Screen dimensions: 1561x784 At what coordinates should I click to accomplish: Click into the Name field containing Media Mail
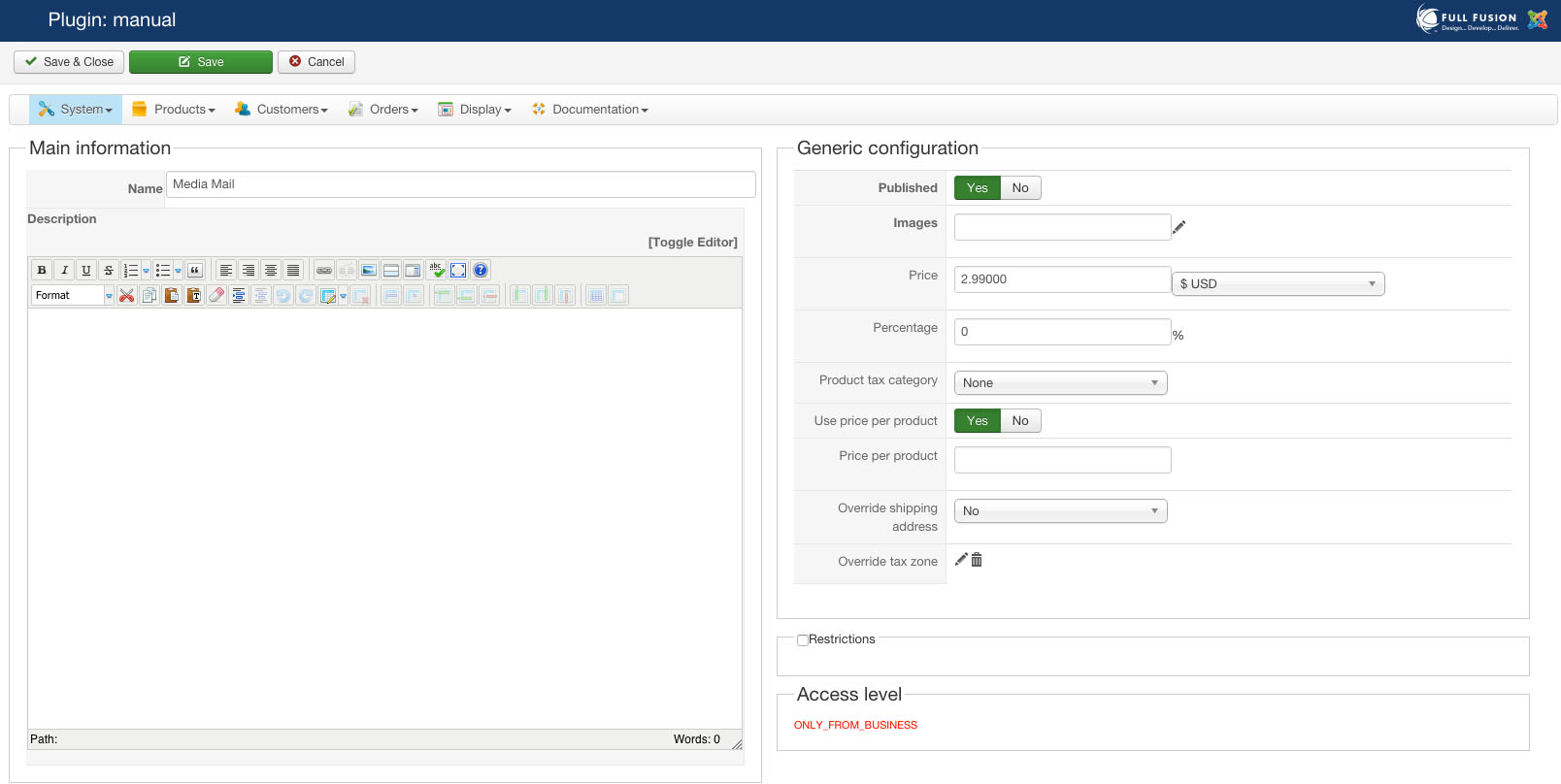coord(461,184)
